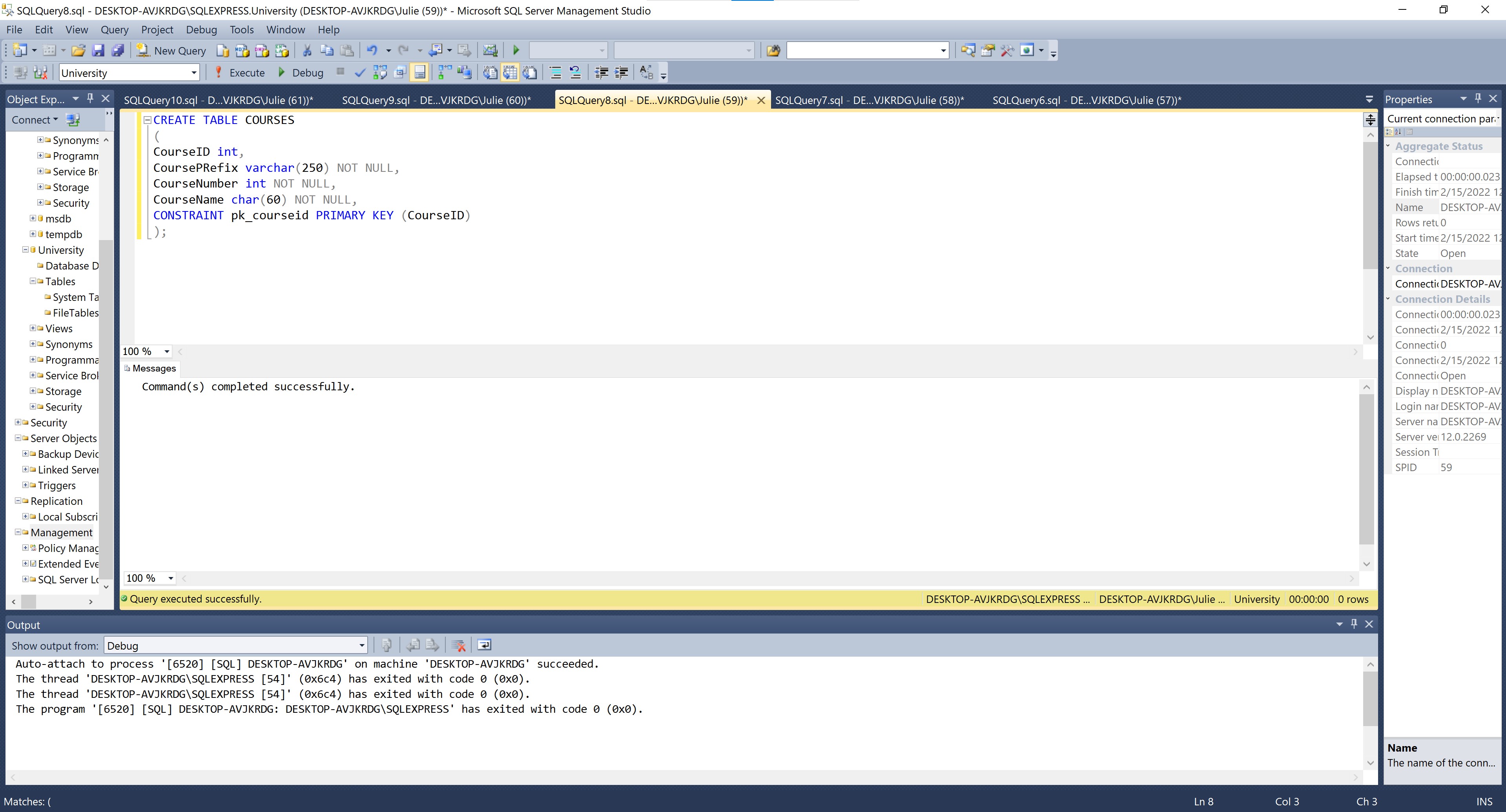Screen dimensions: 1506x812
Task: Open the editor zoom percentage combo box
Action: tap(167, 351)
